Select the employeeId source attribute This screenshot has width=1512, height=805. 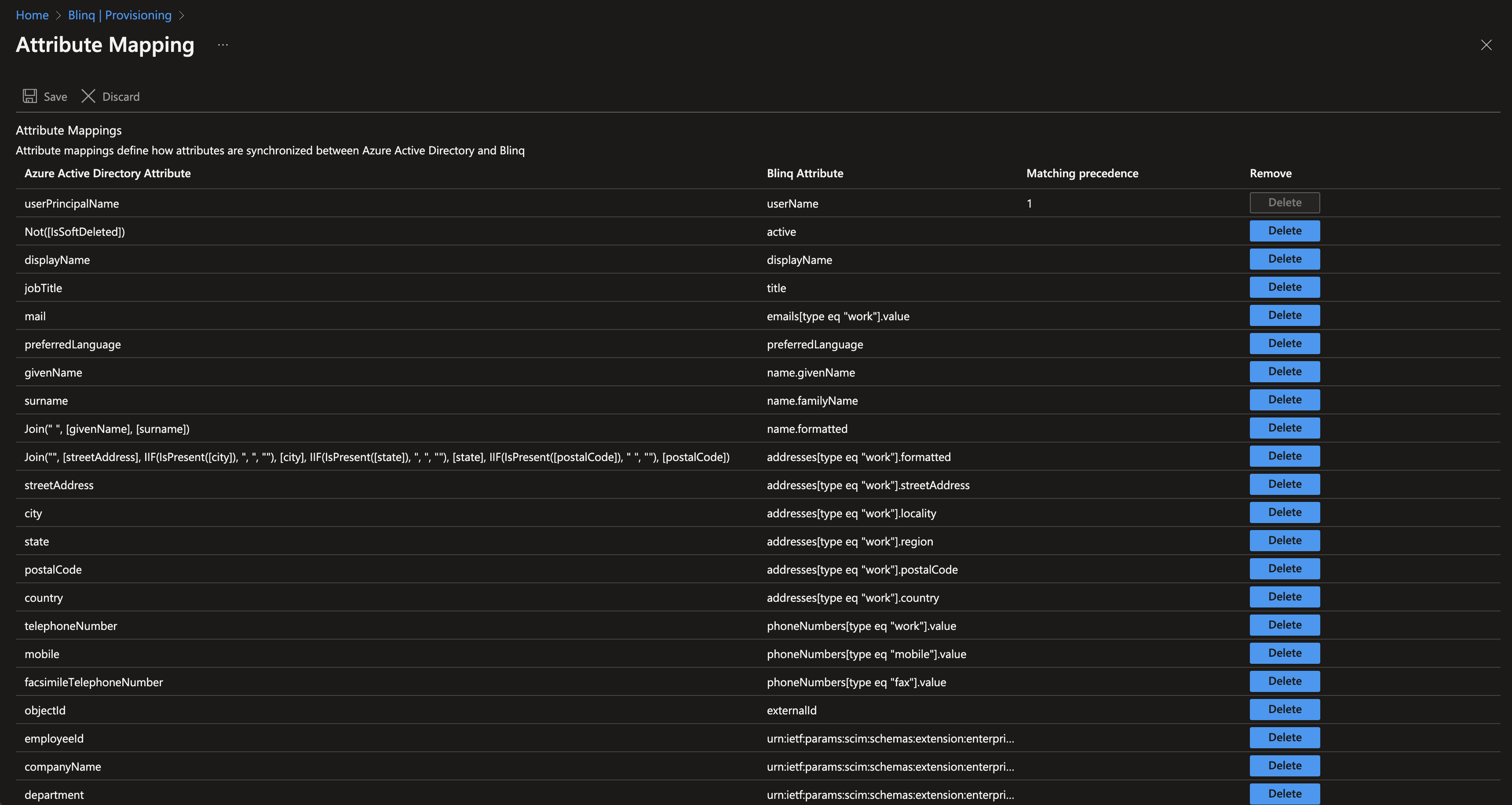tap(54, 739)
